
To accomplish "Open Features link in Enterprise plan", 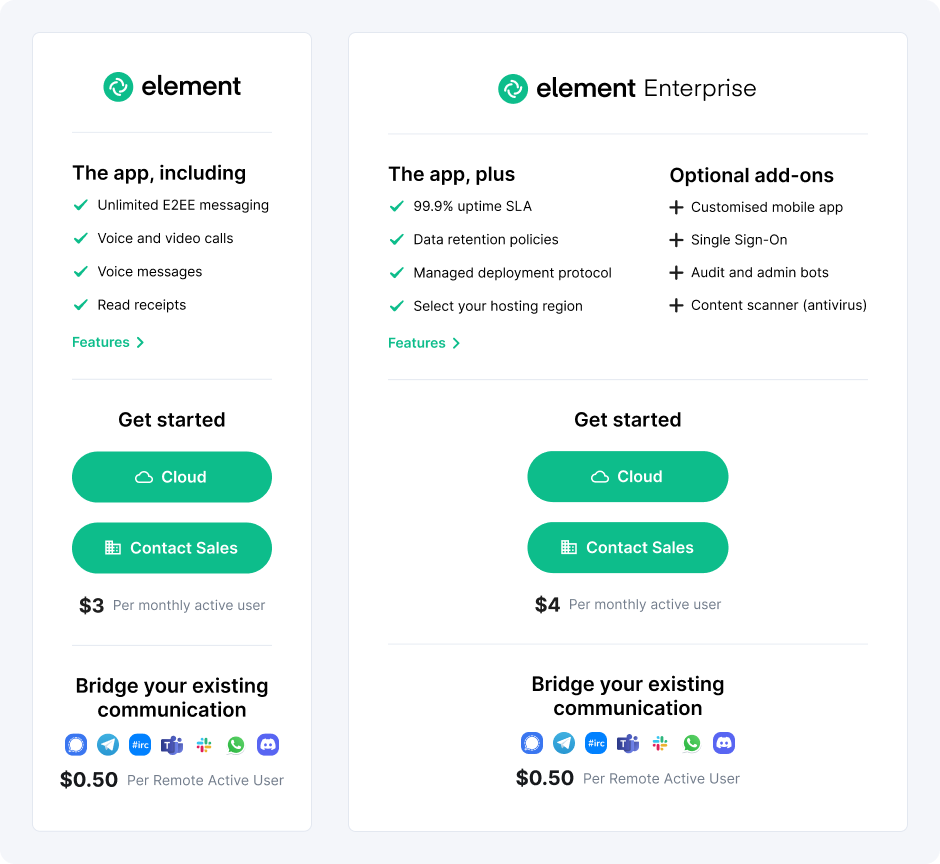I will [x=424, y=343].
